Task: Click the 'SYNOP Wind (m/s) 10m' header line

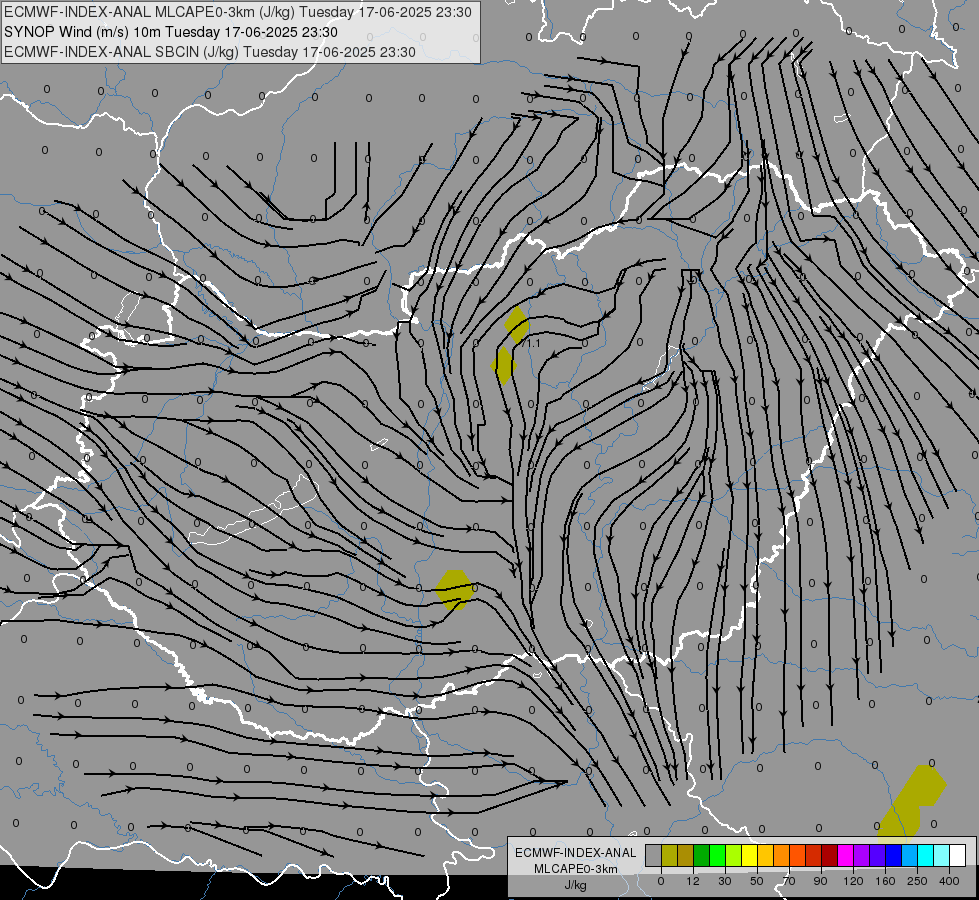Action: (x=170, y=32)
